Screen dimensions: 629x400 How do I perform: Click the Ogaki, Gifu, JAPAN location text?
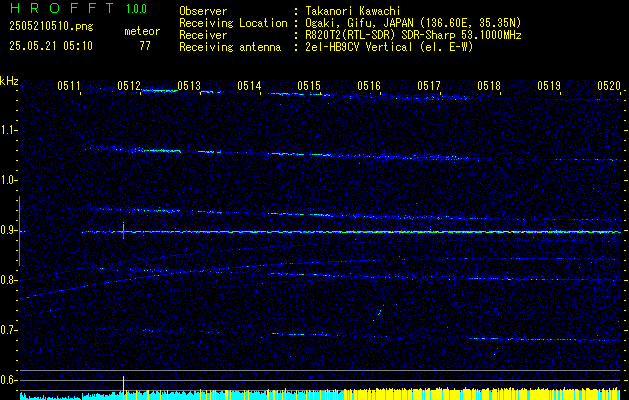click(x=413, y=23)
